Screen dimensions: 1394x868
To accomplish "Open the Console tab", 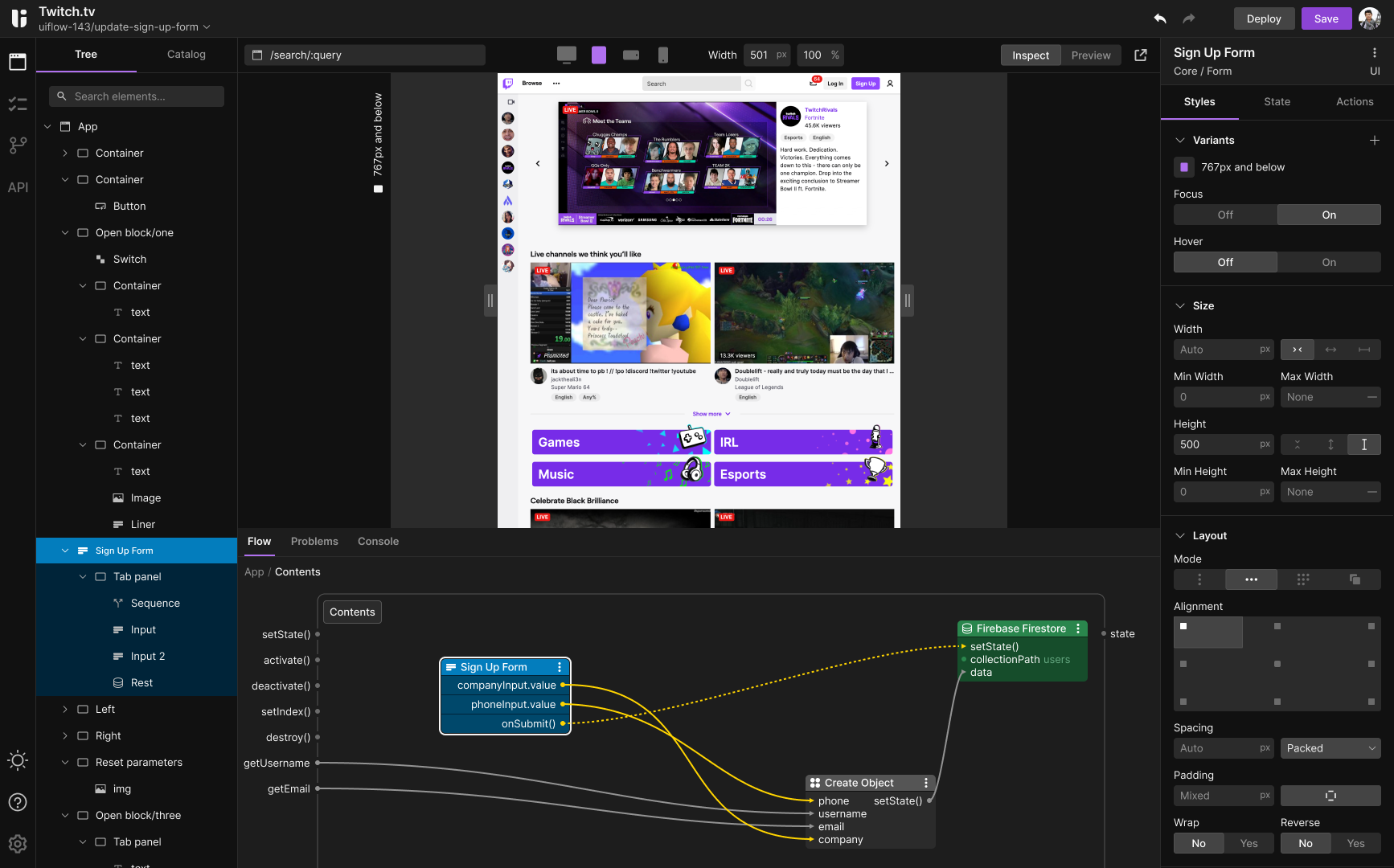I will tap(378, 541).
